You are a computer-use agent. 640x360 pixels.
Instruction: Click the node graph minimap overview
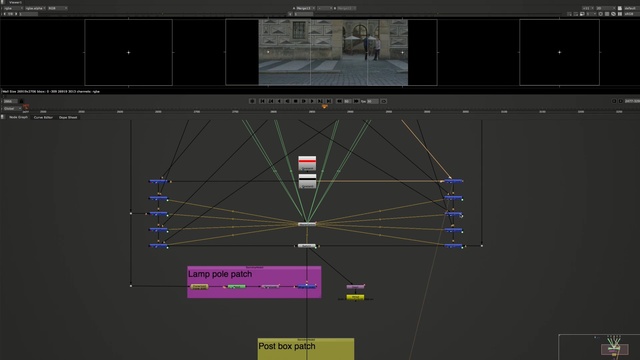[x=599, y=347]
